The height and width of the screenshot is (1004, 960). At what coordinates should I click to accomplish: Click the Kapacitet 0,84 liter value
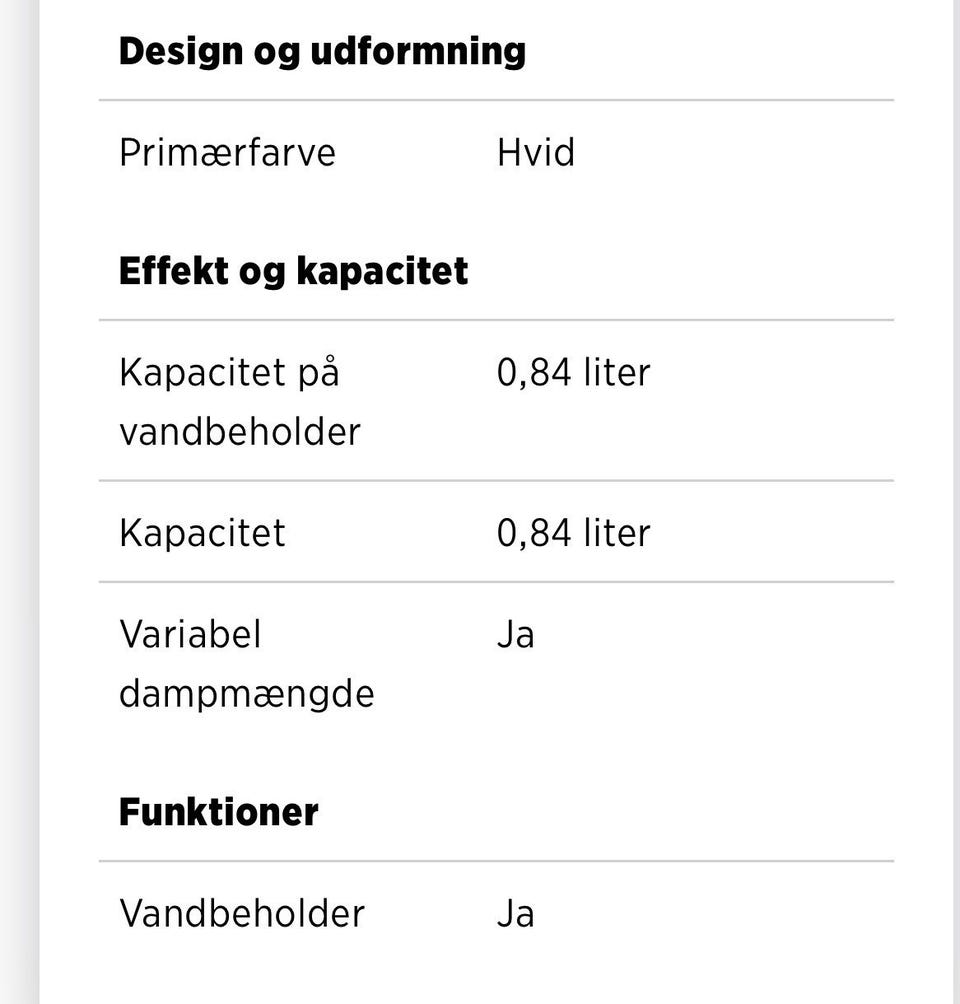point(574,533)
